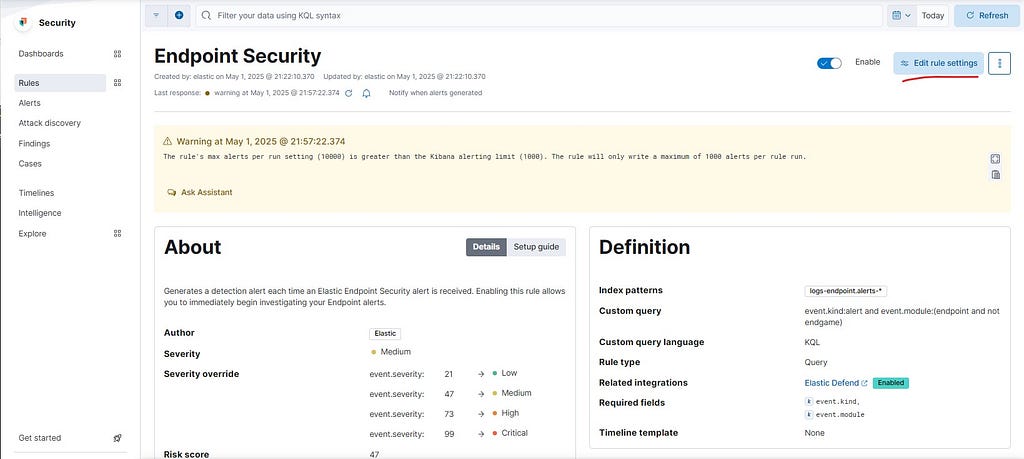Click Get started link
The width and height of the screenshot is (1024, 459).
click(40, 438)
